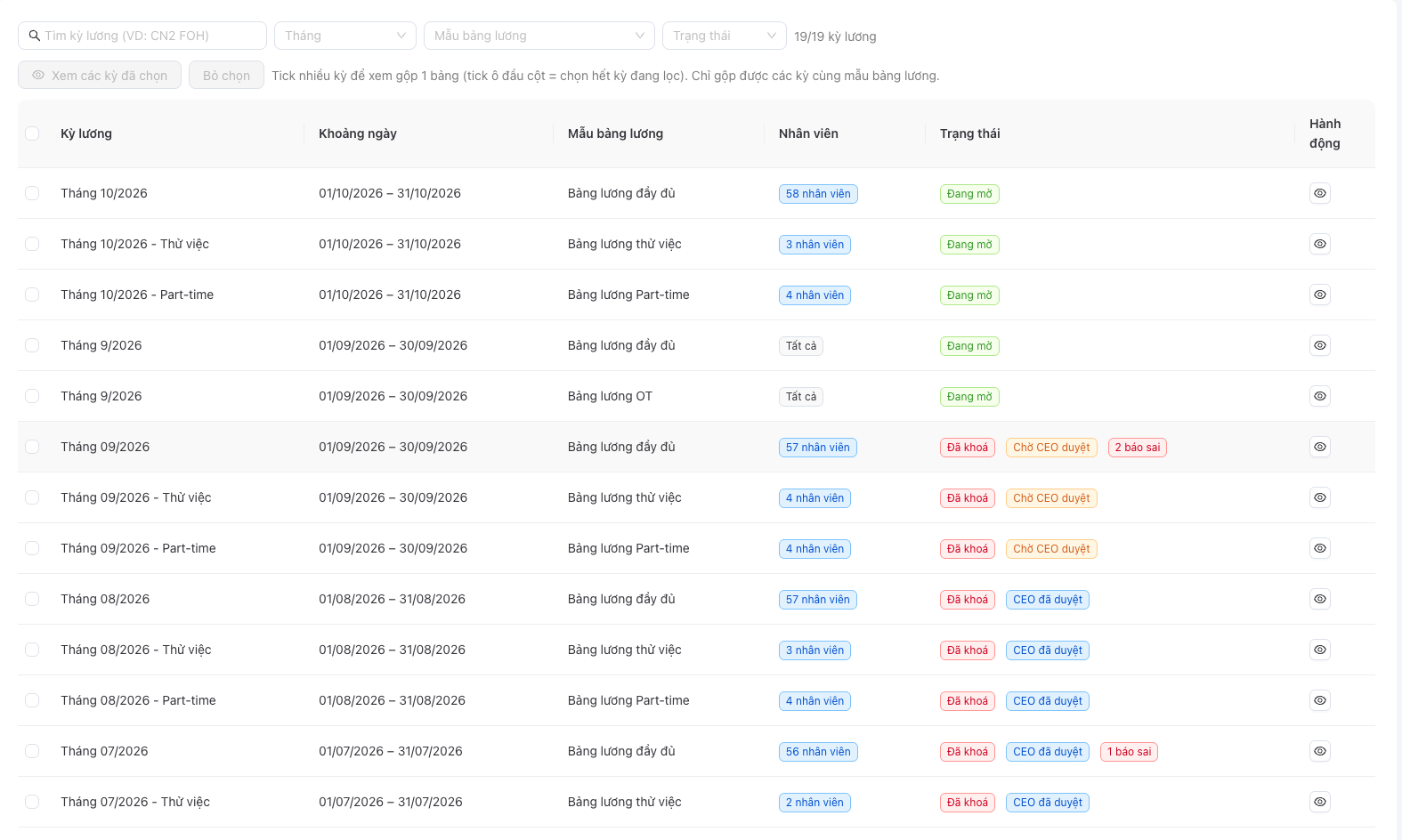This screenshot has height=840, width=1402.
Task: Click the search magnifier icon
Action: coord(35,36)
